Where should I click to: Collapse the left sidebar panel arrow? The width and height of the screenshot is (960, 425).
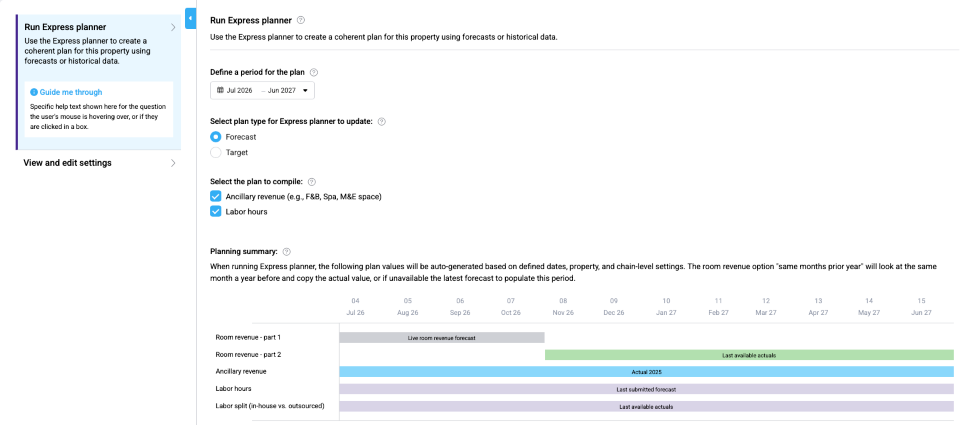pos(190,18)
